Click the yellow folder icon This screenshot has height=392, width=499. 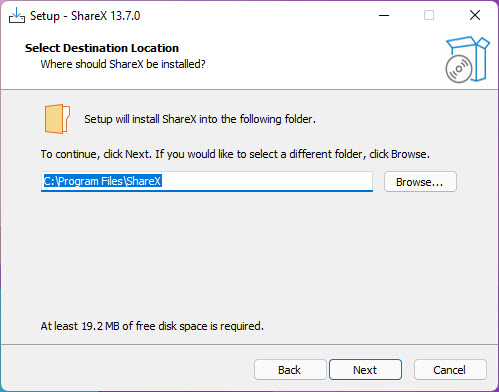(x=57, y=119)
